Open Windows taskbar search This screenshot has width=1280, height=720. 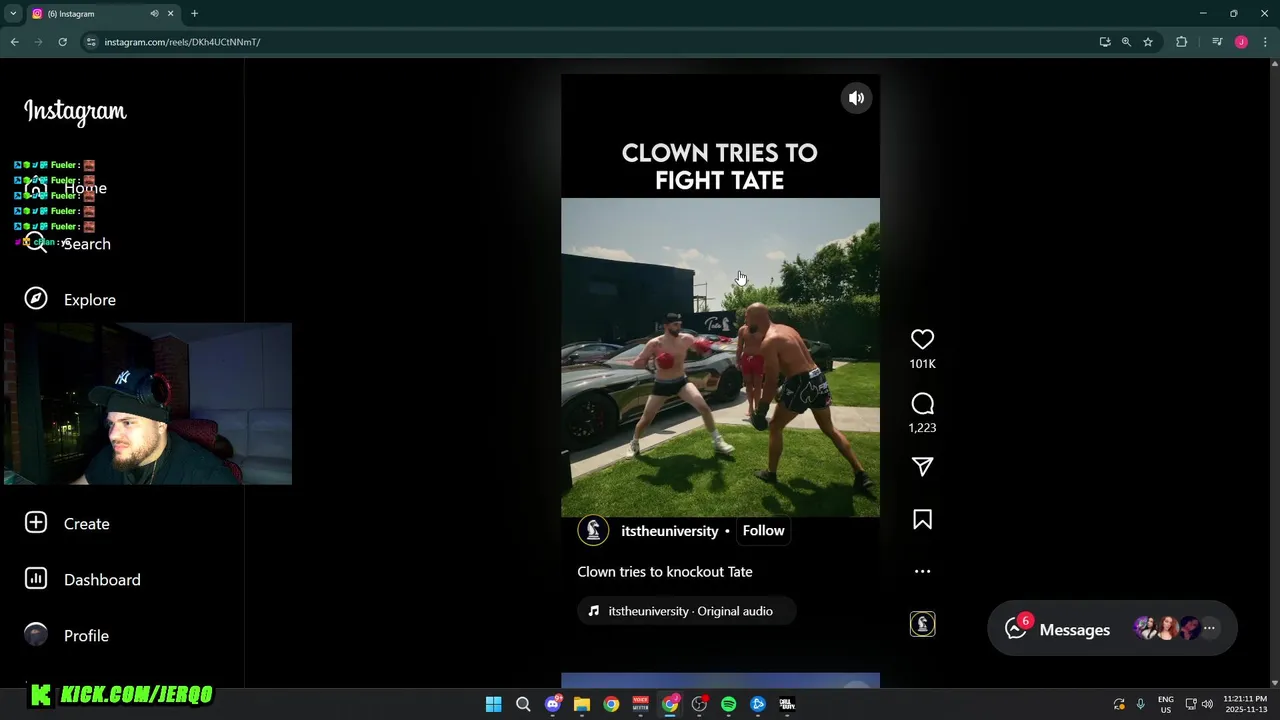click(x=522, y=704)
